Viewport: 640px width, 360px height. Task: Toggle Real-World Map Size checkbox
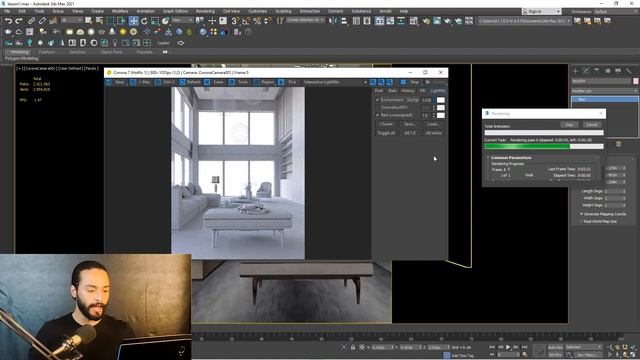pyautogui.click(x=581, y=221)
